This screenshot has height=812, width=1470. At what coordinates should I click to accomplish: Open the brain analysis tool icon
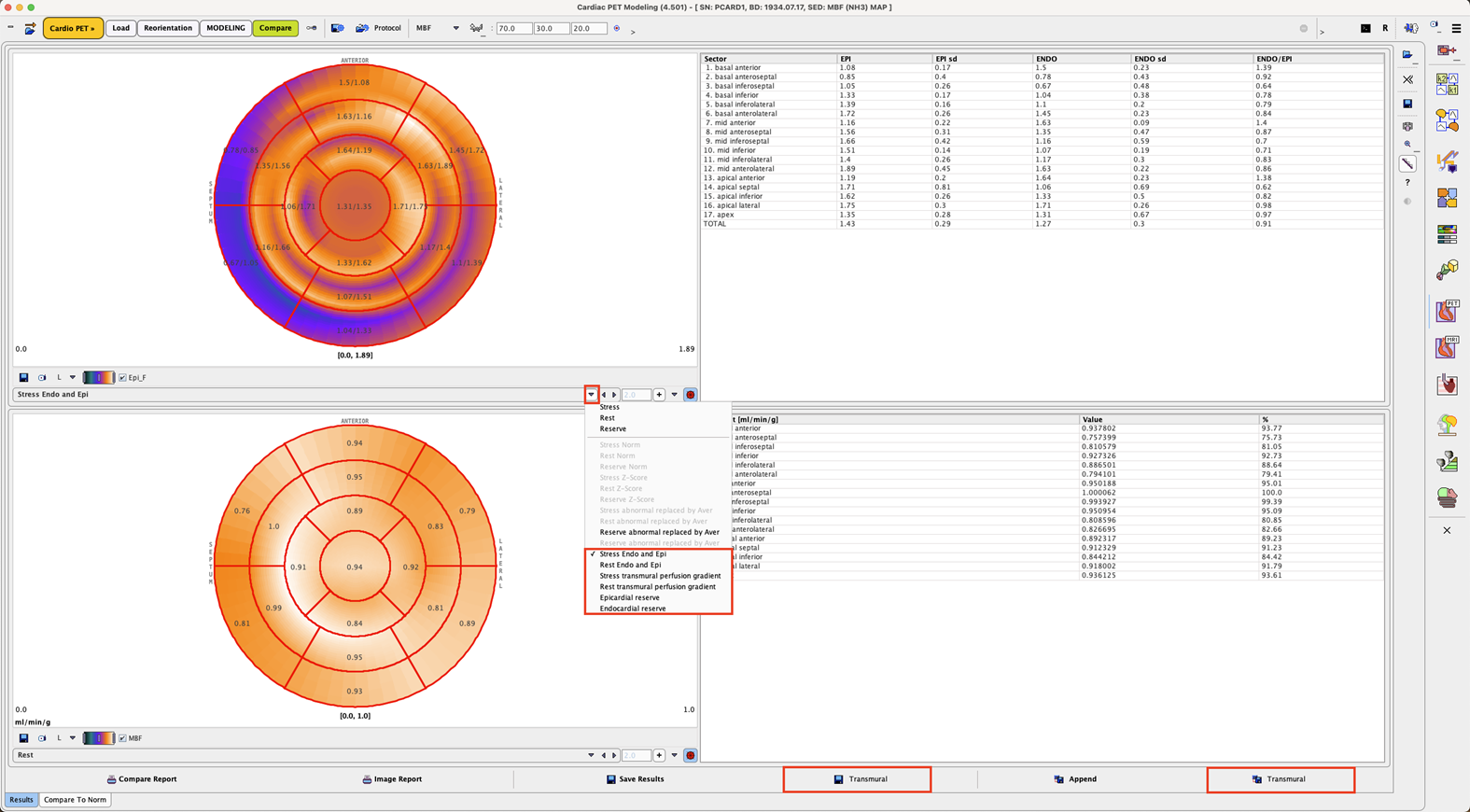(x=1447, y=425)
